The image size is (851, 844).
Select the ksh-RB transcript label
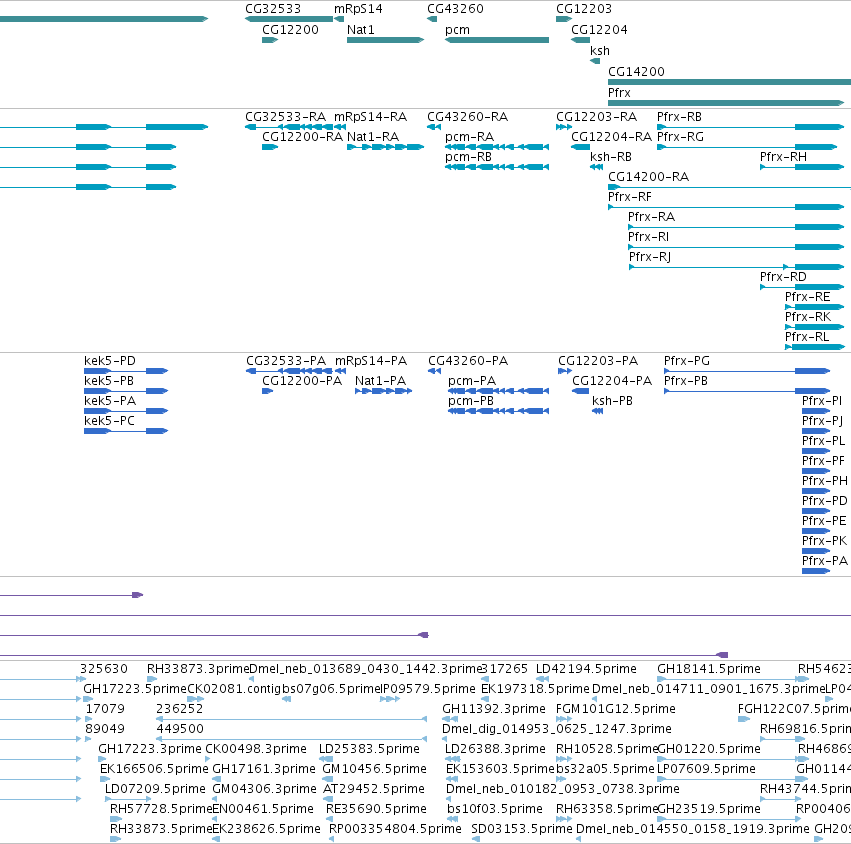click(611, 157)
